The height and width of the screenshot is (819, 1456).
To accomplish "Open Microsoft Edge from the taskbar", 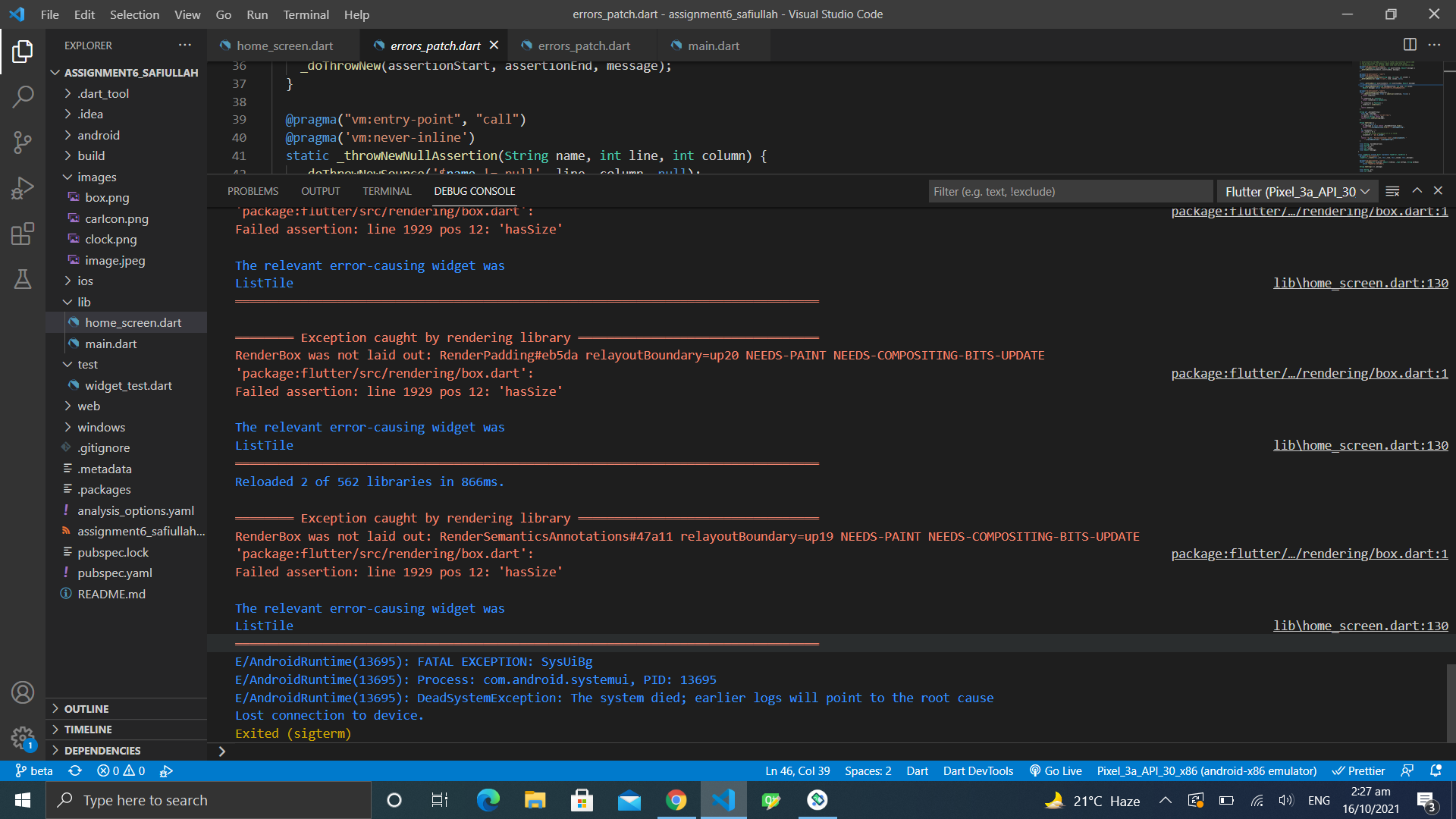I will click(x=488, y=800).
